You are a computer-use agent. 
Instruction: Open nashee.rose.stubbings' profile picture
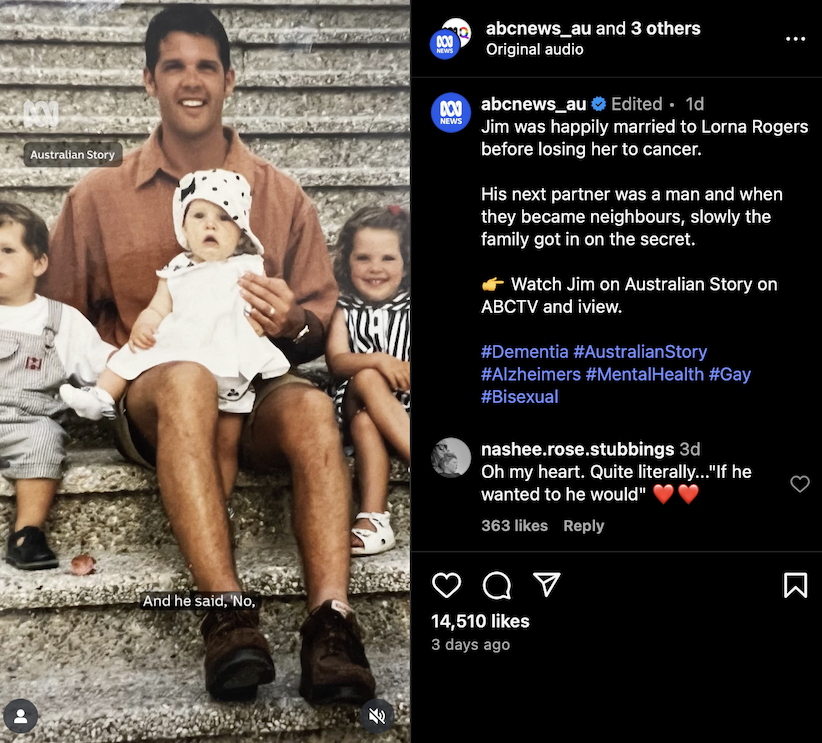(x=451, y=458)
